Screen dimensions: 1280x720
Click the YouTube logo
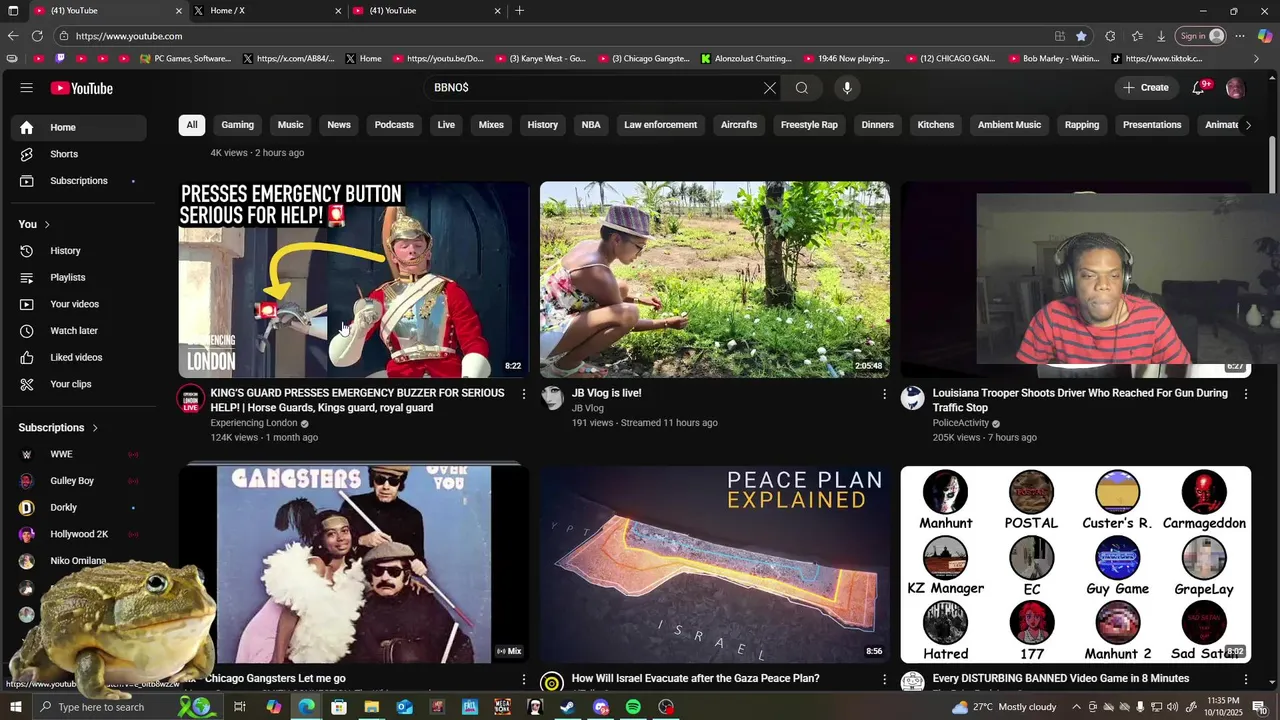tap(82, 88)
